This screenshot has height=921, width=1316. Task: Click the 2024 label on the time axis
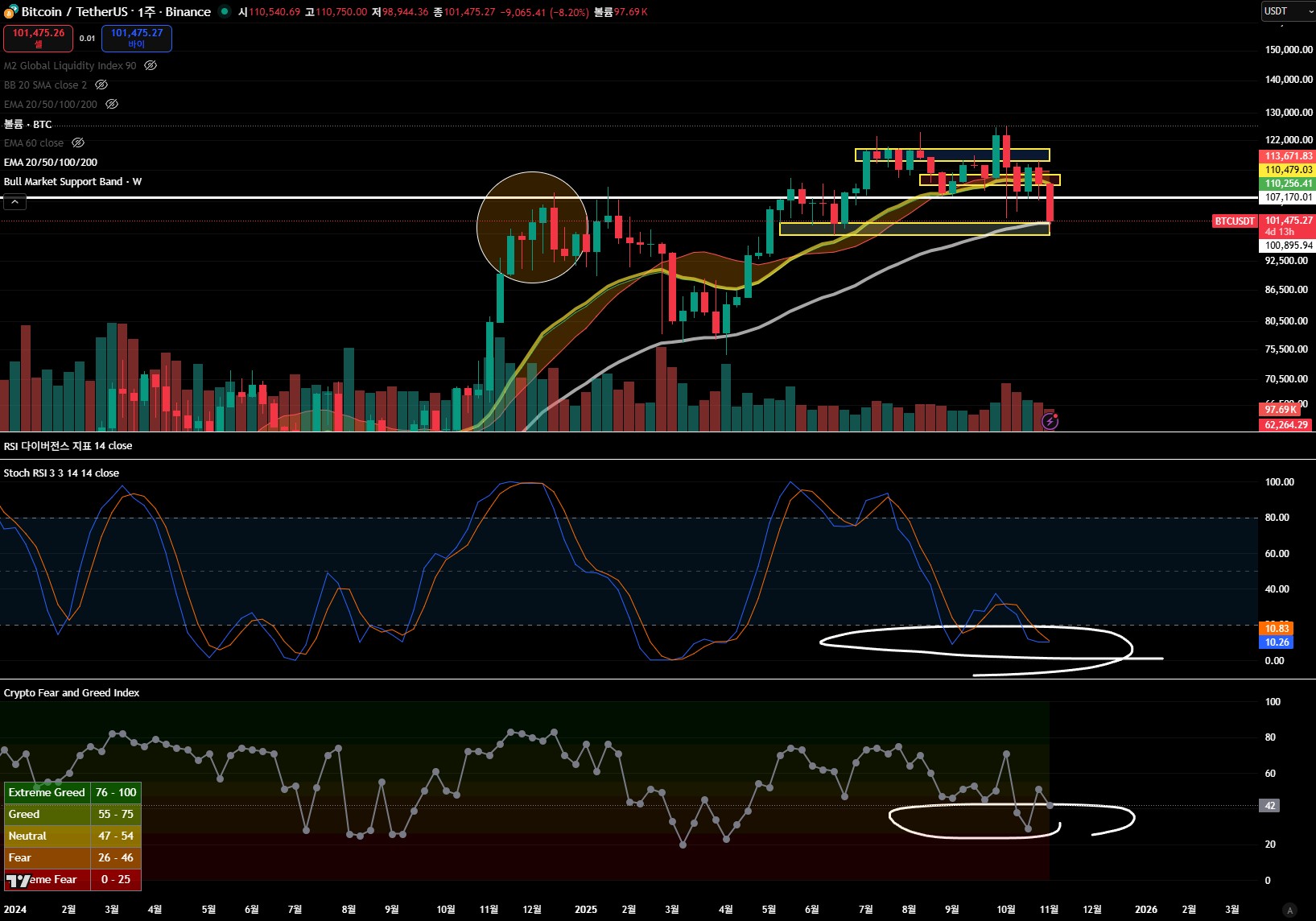[15, 910]
